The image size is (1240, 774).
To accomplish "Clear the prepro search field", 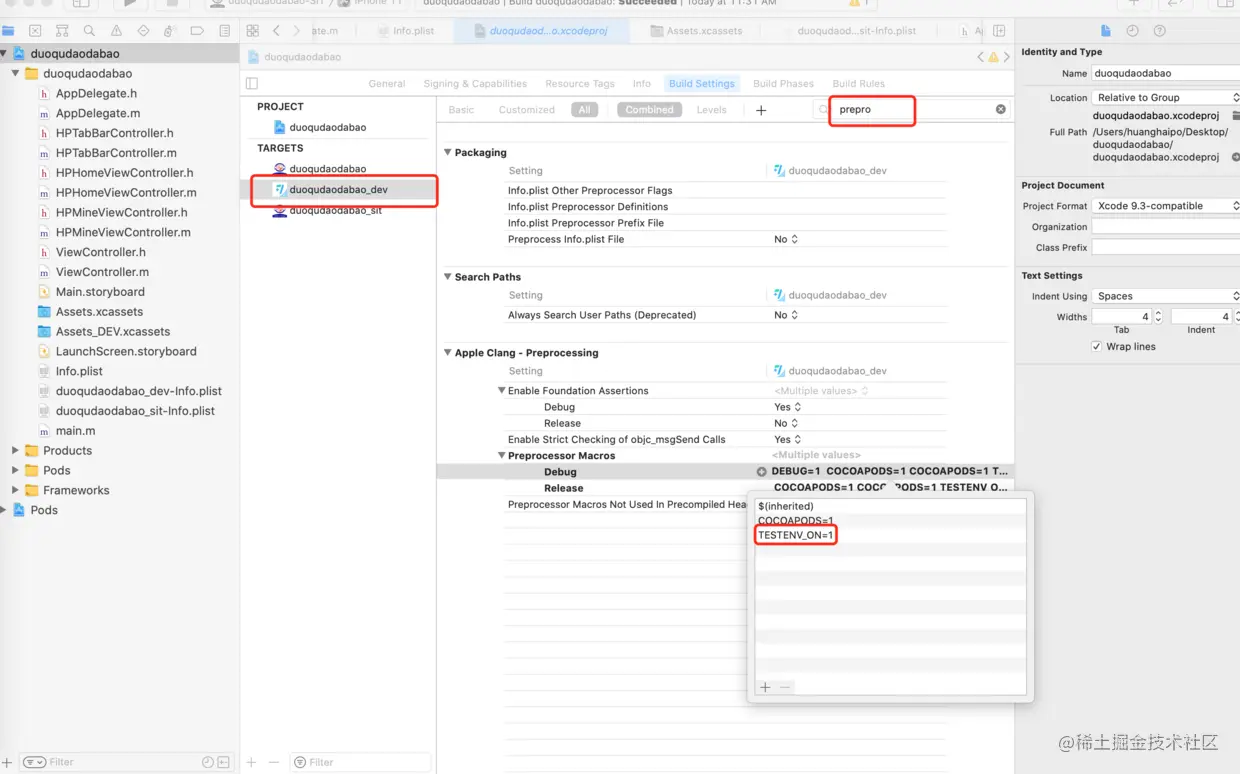I will tap(1000, 109).
